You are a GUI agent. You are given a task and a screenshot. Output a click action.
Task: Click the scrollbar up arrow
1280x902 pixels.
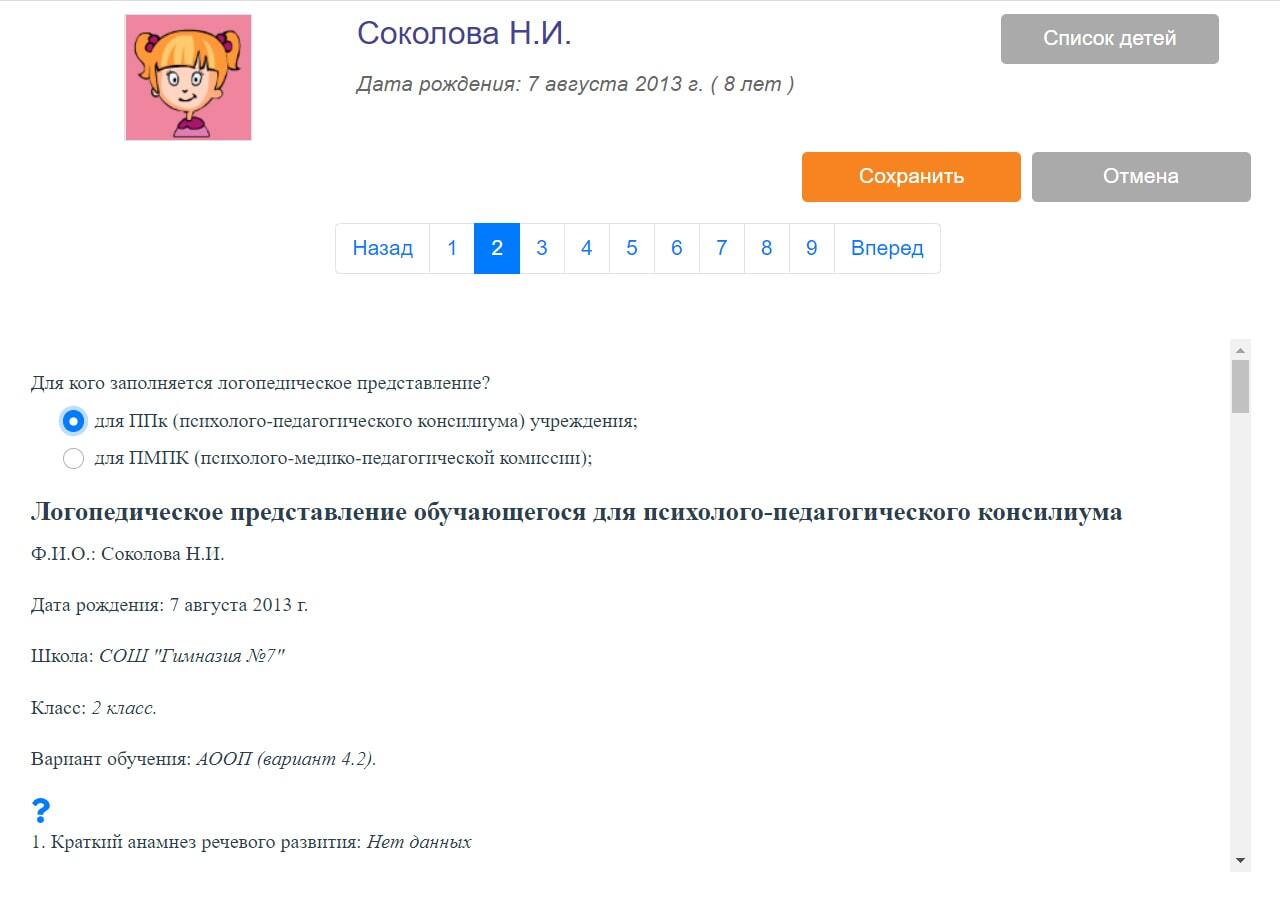point(1241,350)
